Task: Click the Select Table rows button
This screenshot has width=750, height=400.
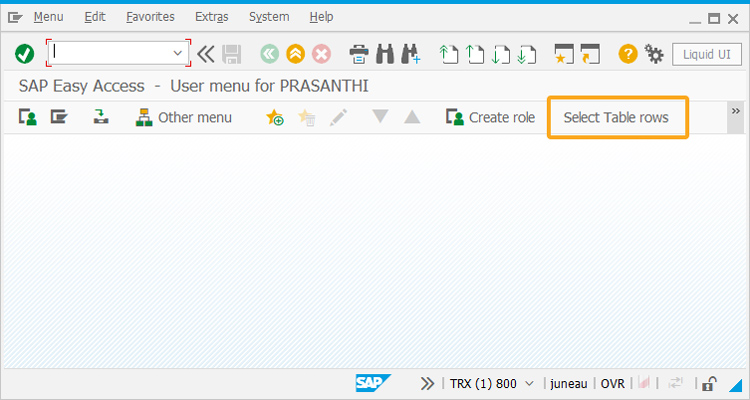Action: (616, 117)
